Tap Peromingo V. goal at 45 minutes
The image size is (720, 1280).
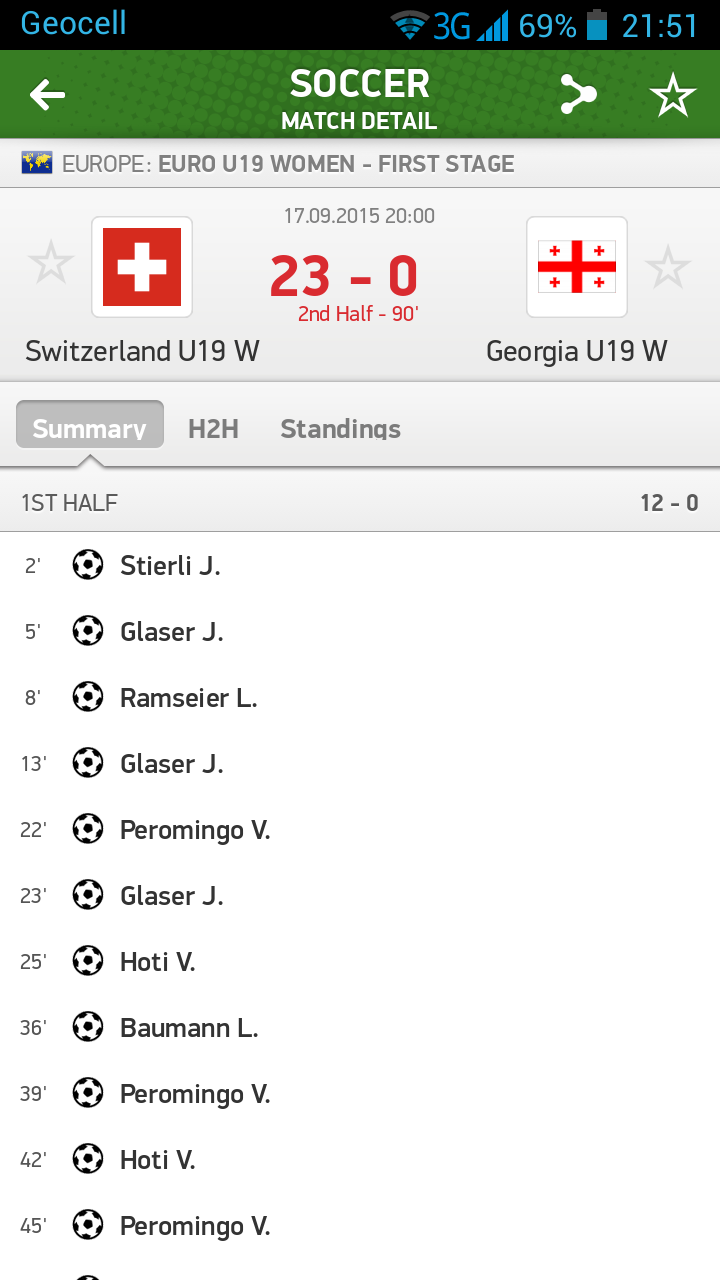195,1226
